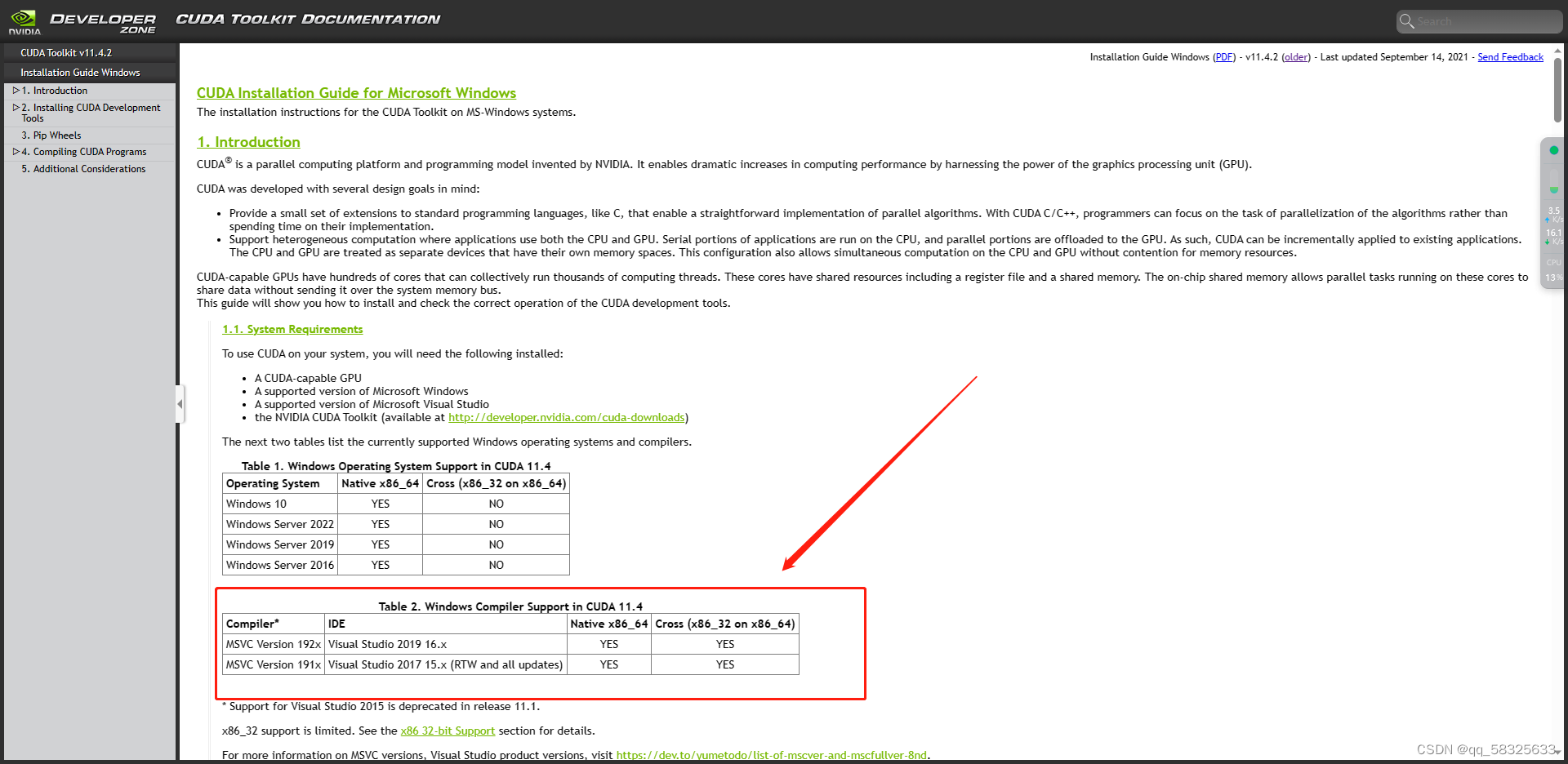Image resolution: width=1568 pixels, height=764 pixels.
Task: Click 'A supported version of Microsoft Visual Studio' bullet
Action: [x=372, y=404]
